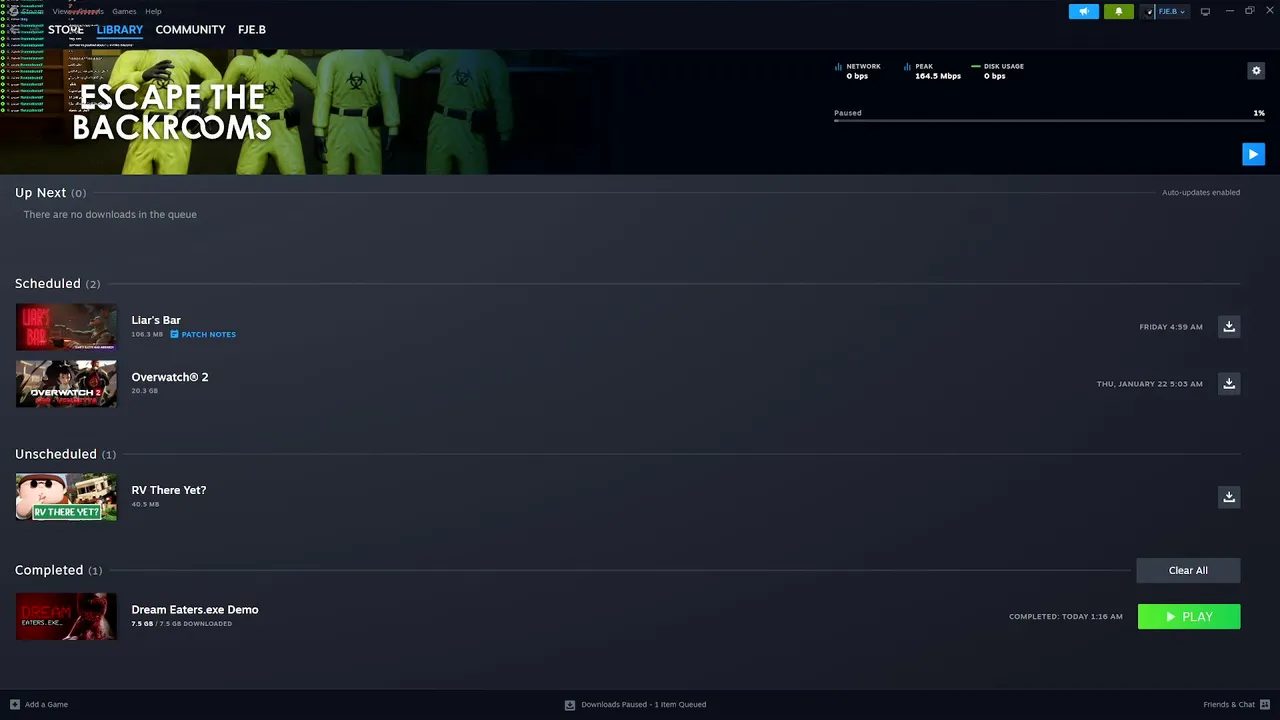Expand the FJE.B account dropdown
Viewport: 1280px width, 720px height.
1171,12
